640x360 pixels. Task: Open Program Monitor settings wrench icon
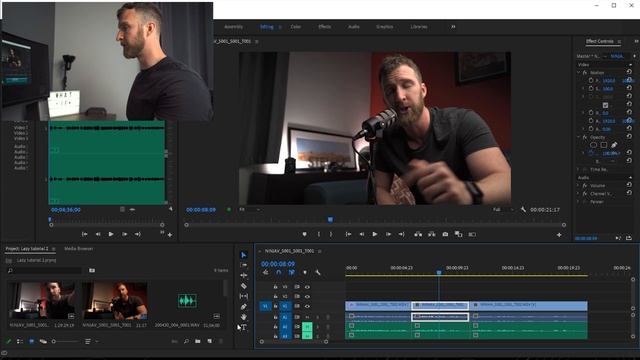[523, 209]
